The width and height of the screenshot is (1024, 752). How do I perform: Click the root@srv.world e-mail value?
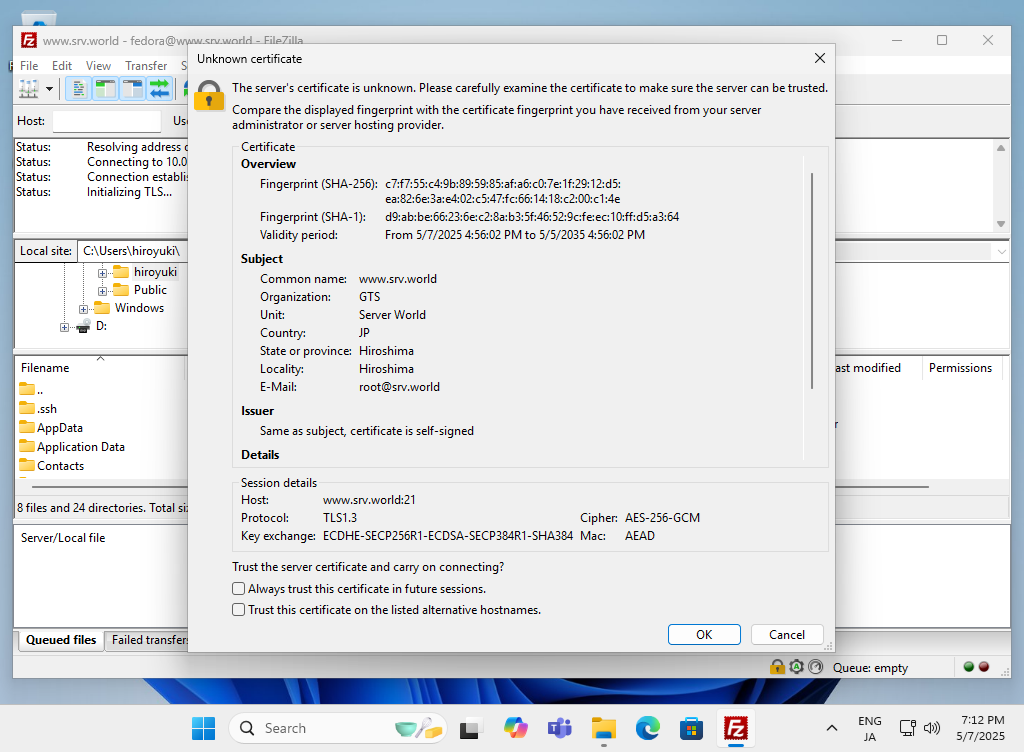click(x=399, y=387)
